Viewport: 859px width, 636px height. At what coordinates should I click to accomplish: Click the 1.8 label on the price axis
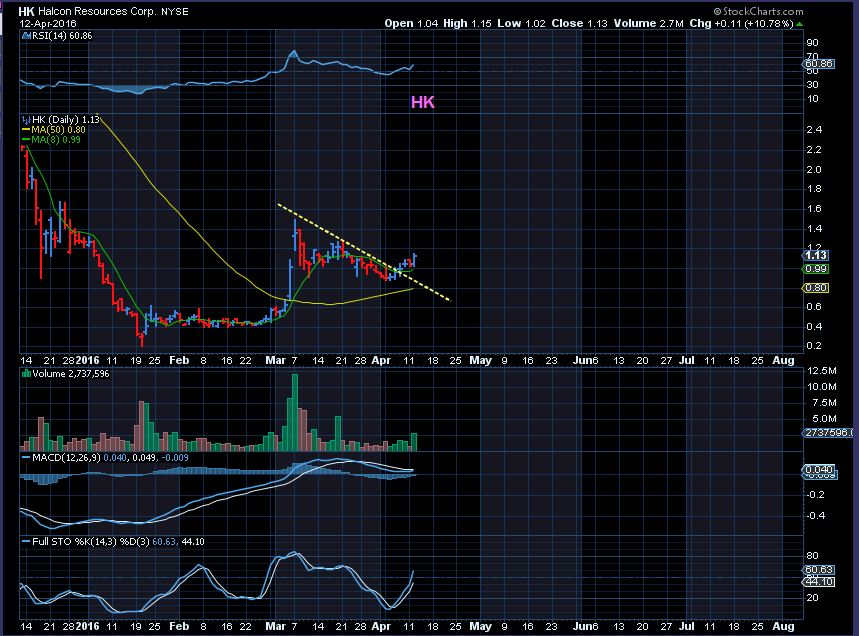[x=814, y=189]
